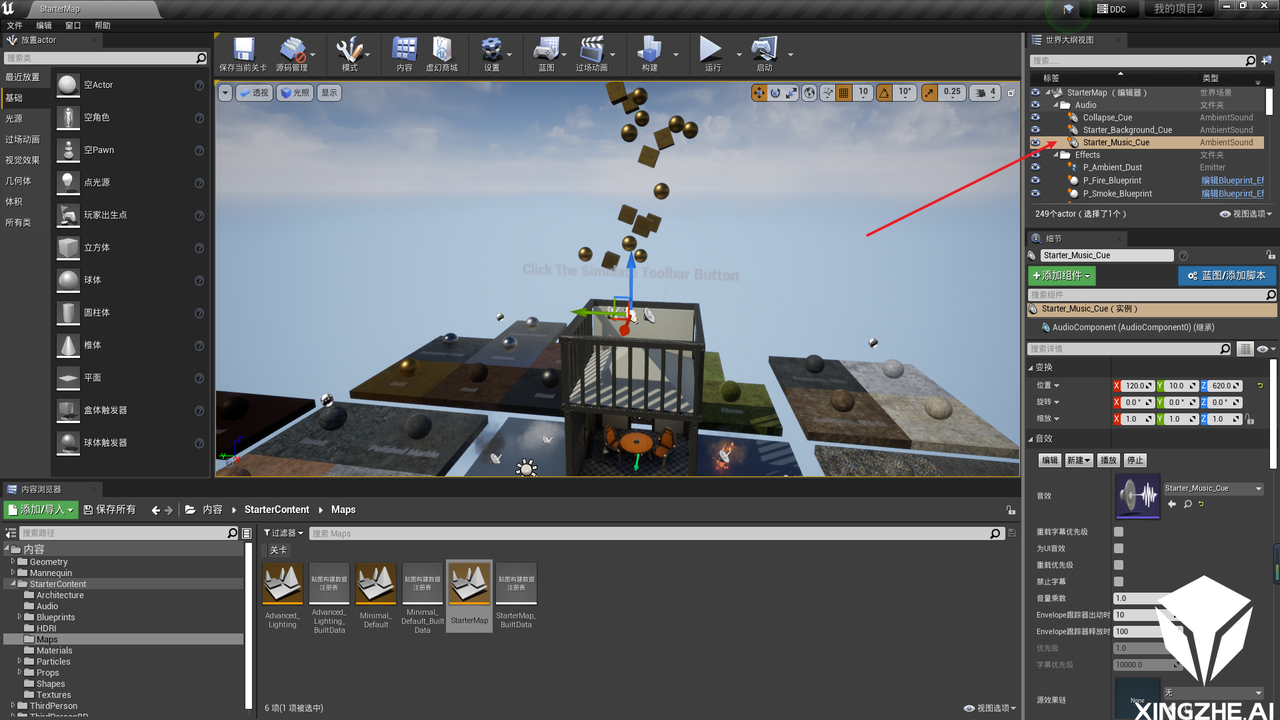Select the scale gizmo mode in viewport
The height and width of the screenshot is (720, 1280).
tap(791, 92)
